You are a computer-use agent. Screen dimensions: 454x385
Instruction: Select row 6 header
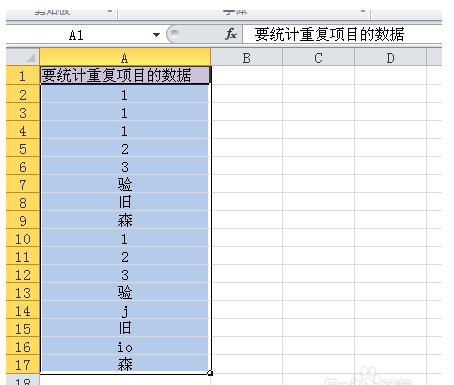pos(23,166)
